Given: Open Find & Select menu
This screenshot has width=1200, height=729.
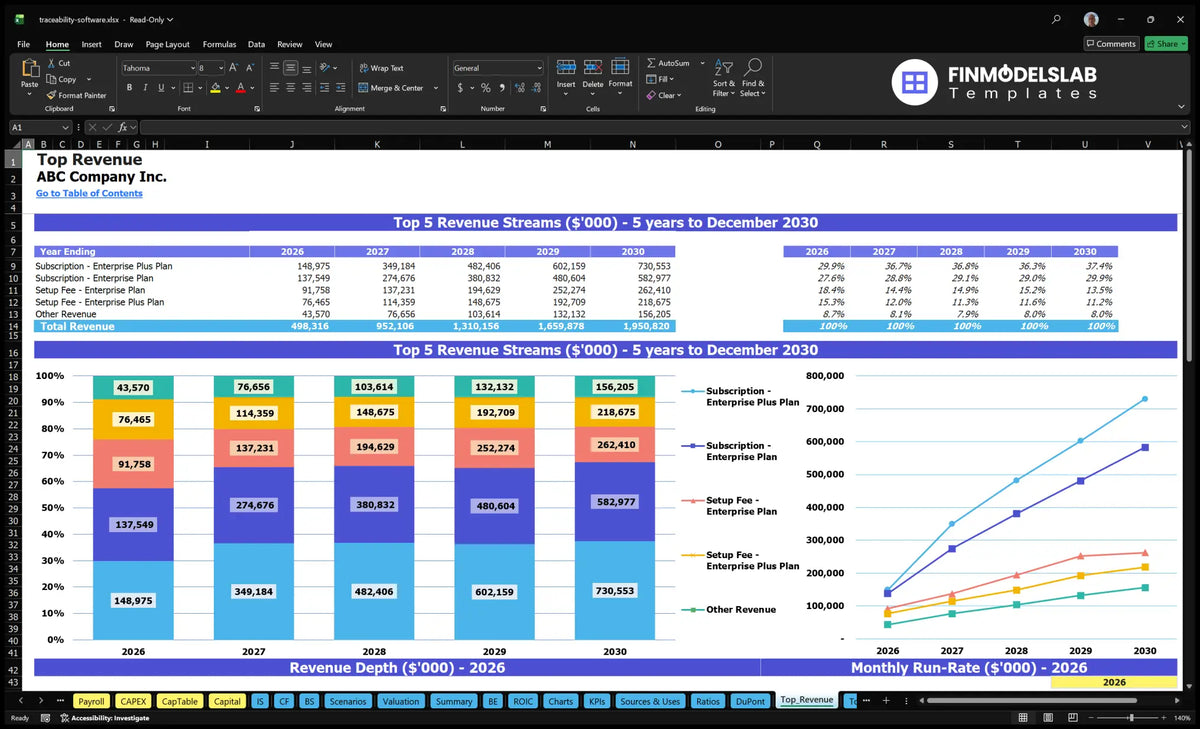Looking at the screenshot, I should [x=753, y=76].
